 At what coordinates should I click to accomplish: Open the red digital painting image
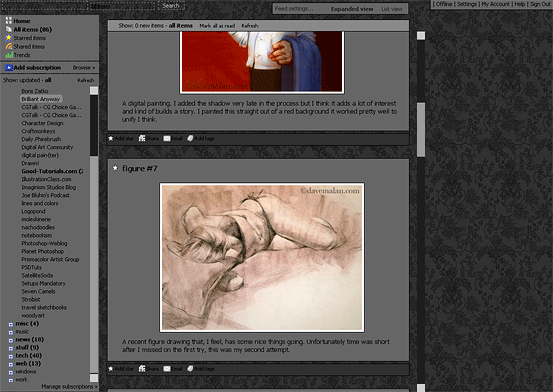(x=262, y=62)
